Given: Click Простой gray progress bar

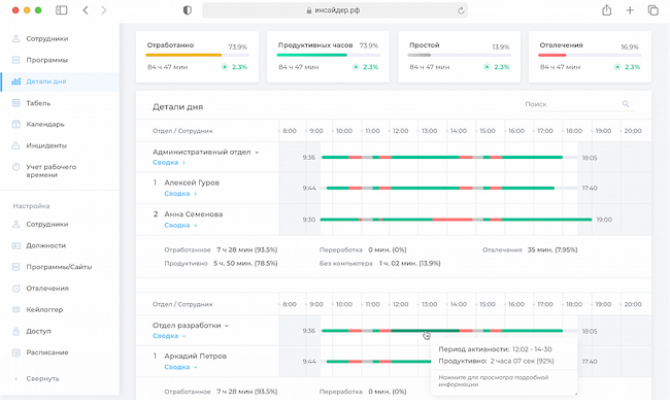Looking at the screenshot, I should click(459, 55).
